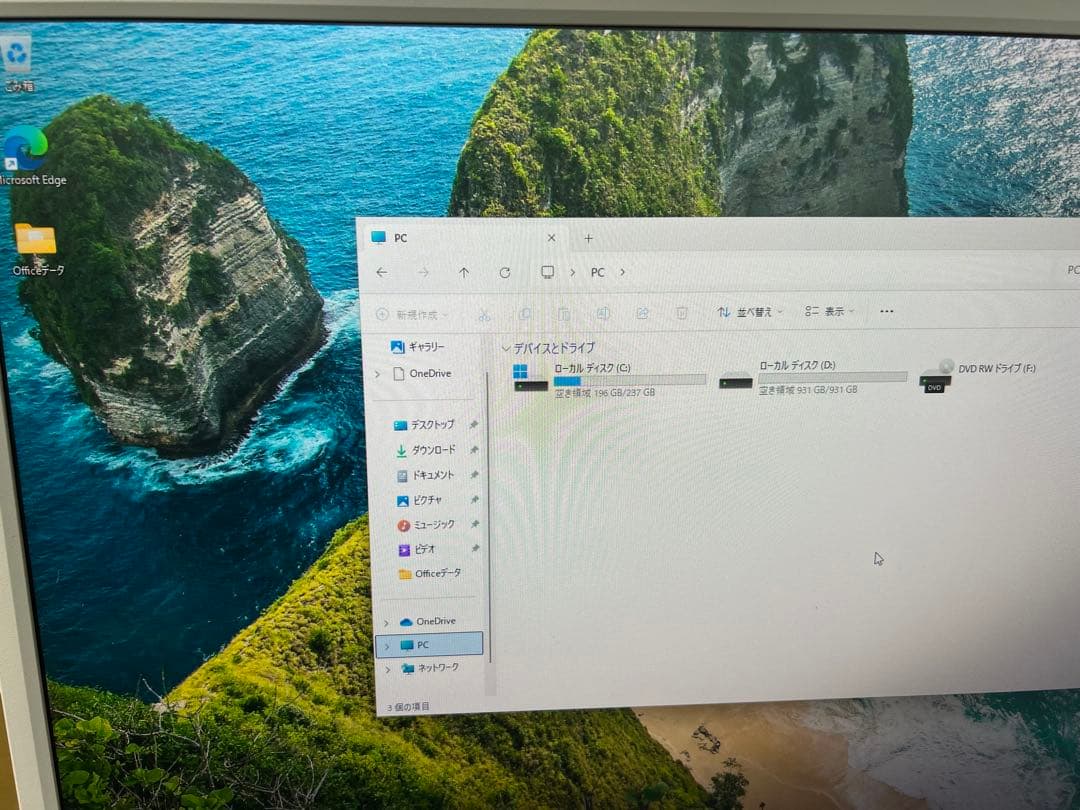Select the Cut icon in the toolbar
This screenshot has width=1080, height=810.
coord(485,311)
